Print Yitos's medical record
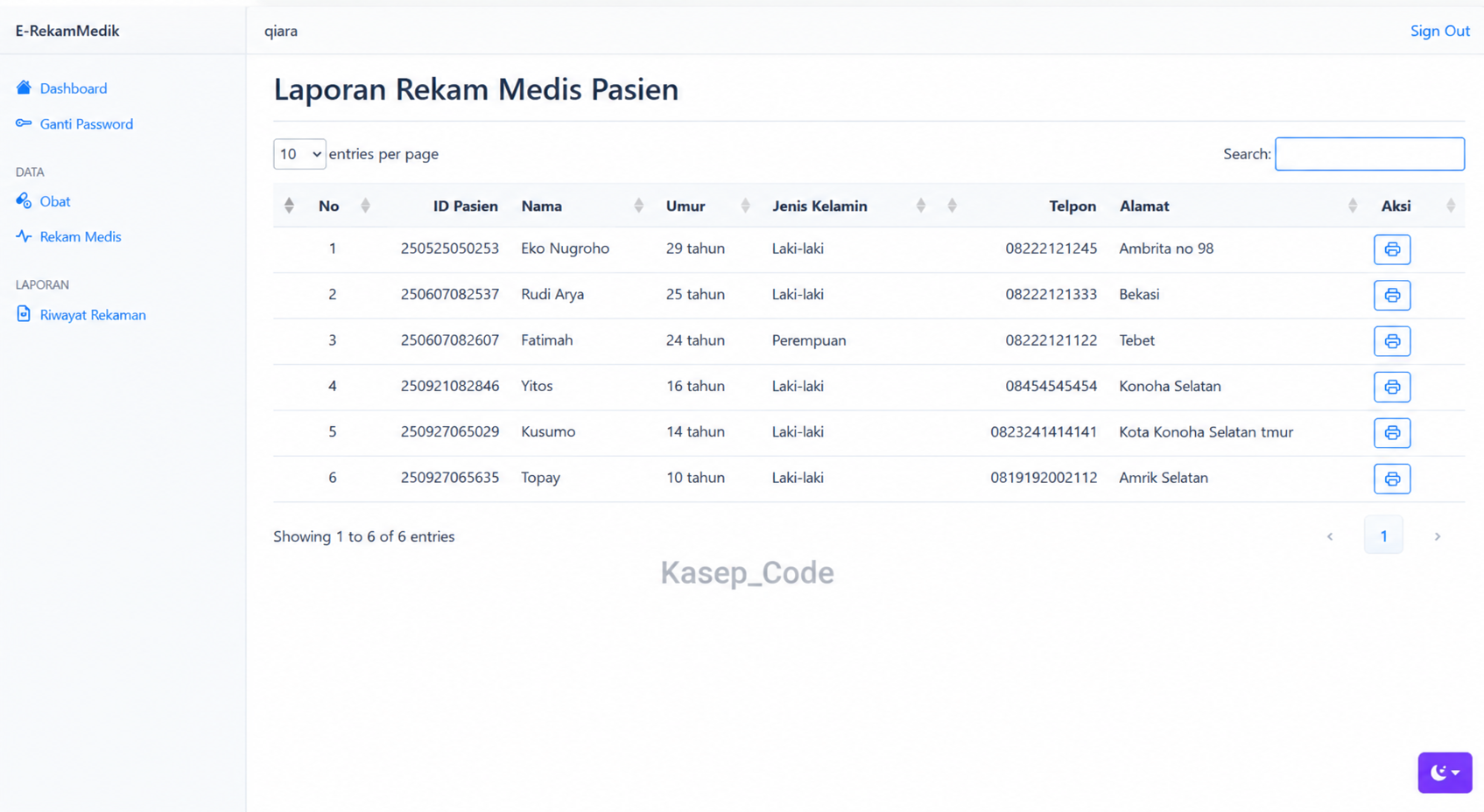 point(1391,387)
